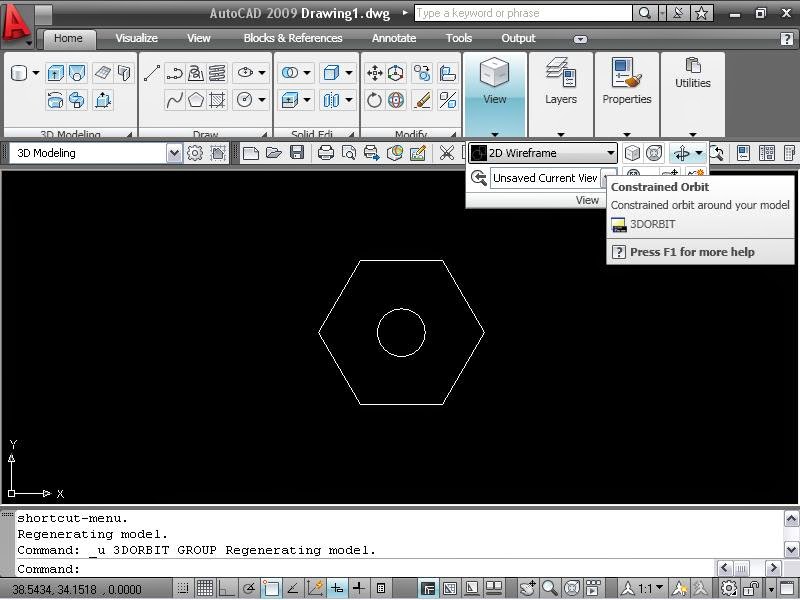Image resolution: width=800 pixels, height=600 pixels.
Task: Open the 2D Wireframe visual style dropdown
Action: point(543,153)
